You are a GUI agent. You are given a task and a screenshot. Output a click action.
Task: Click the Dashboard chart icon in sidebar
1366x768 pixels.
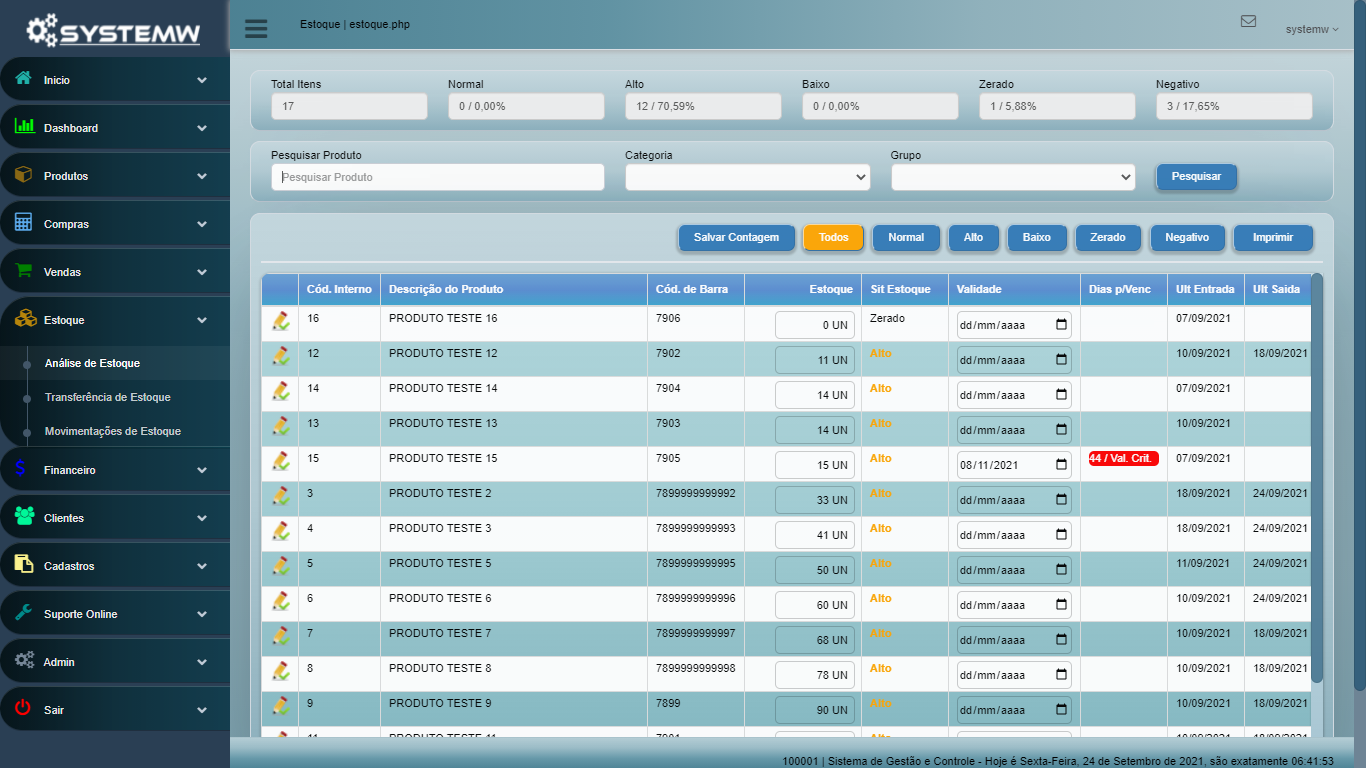(x=24, y=127)
